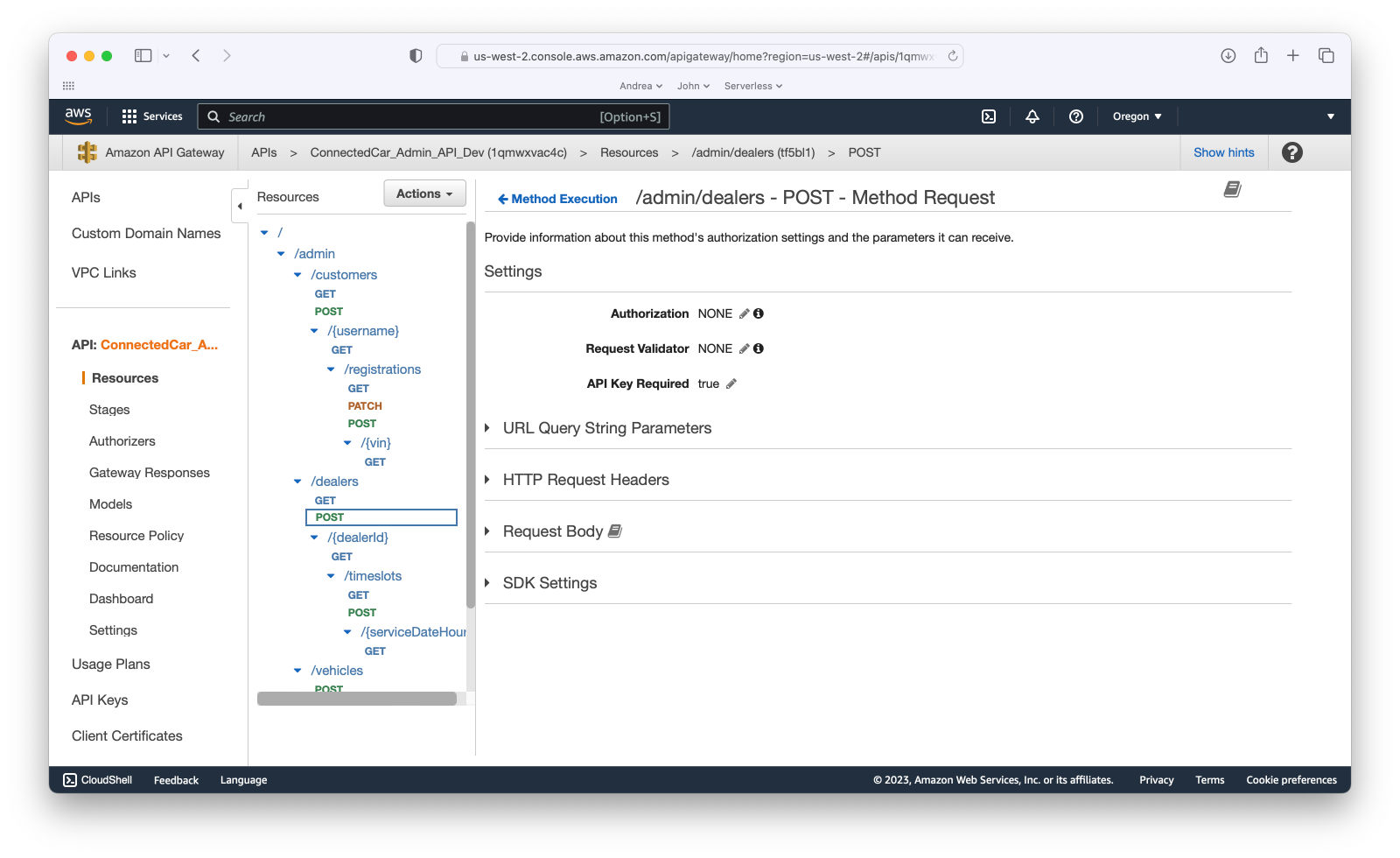This screenshot has height=858, width=1400.
Task: Click the Safari address bar
Action: [x=700, y=56]
